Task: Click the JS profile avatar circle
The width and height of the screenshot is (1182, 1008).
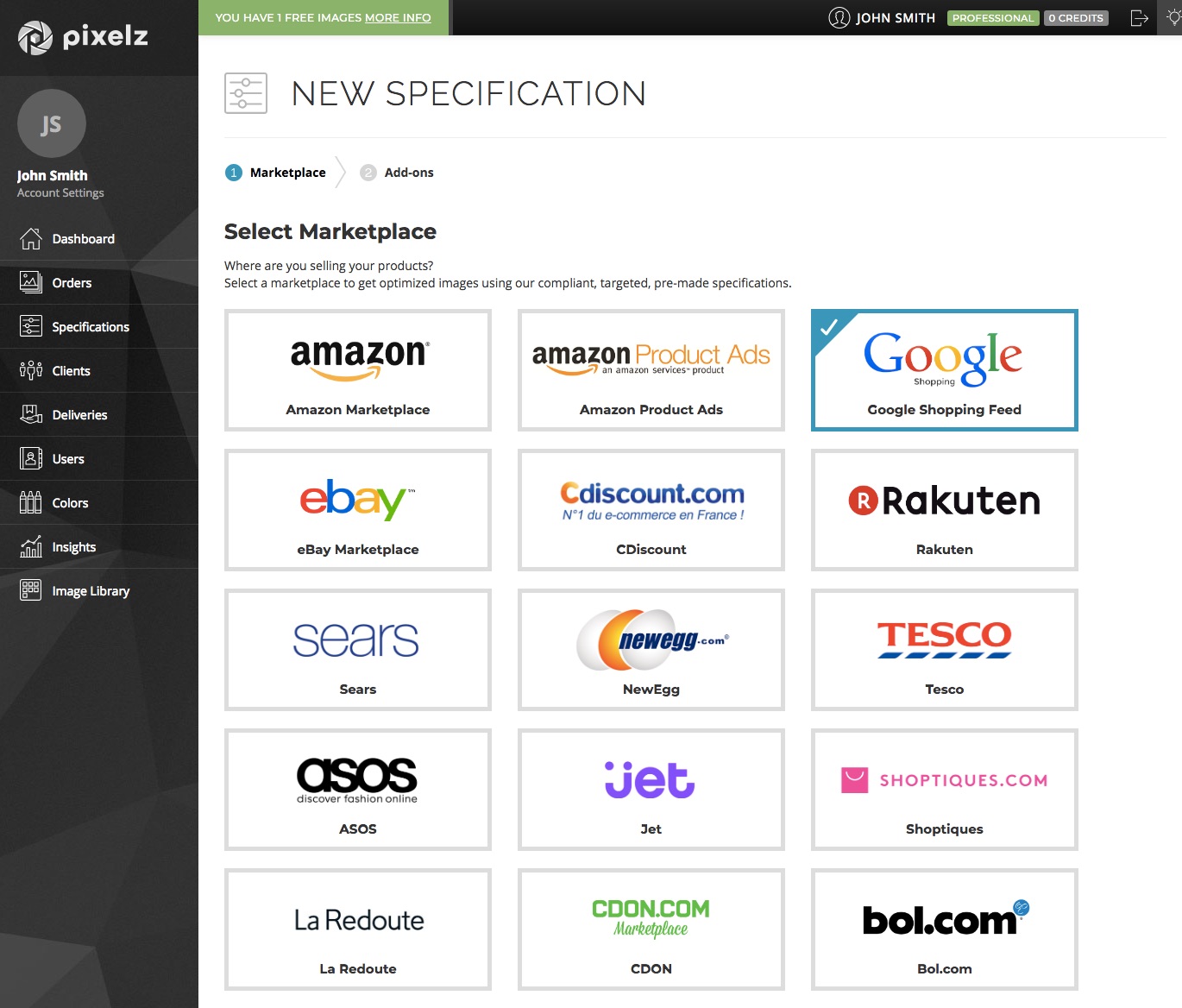Action: pos(52,124)
